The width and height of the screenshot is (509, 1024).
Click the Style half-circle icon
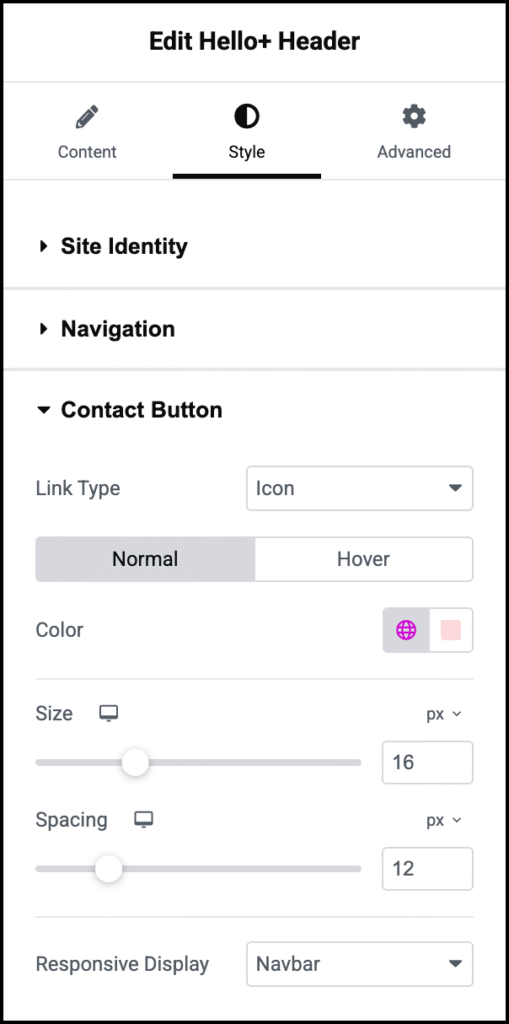[246, 117]
